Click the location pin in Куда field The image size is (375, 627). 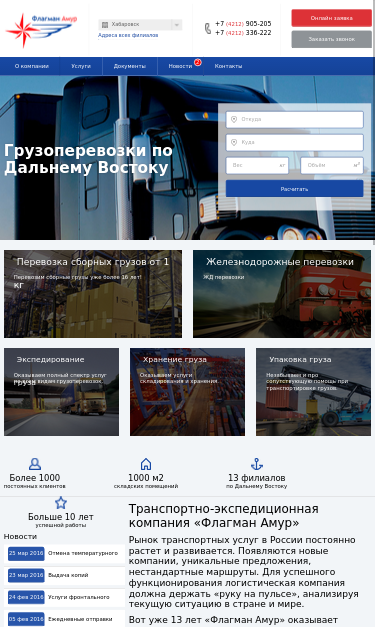[234, 142]
